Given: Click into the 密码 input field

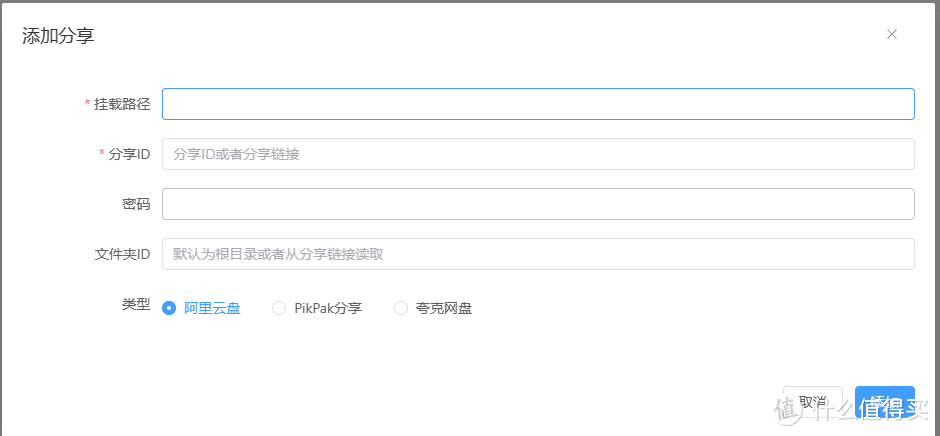Looking at the screenshot, I should pyautogui.click(x=538, y=204).
